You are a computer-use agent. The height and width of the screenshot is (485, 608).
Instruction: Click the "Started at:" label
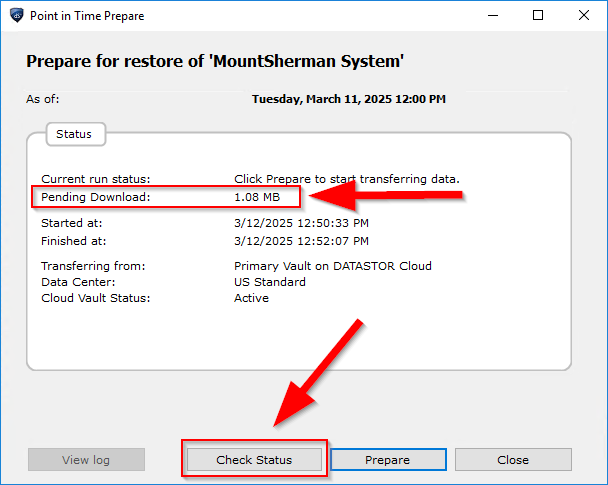coord(72,223)
